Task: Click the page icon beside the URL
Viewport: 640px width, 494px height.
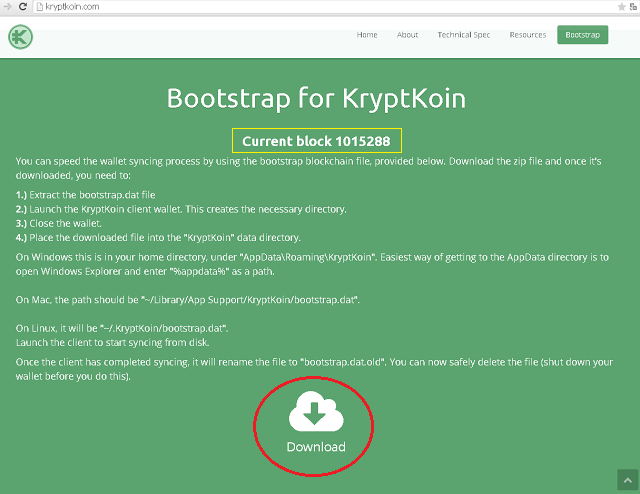Action: [39, 7]
